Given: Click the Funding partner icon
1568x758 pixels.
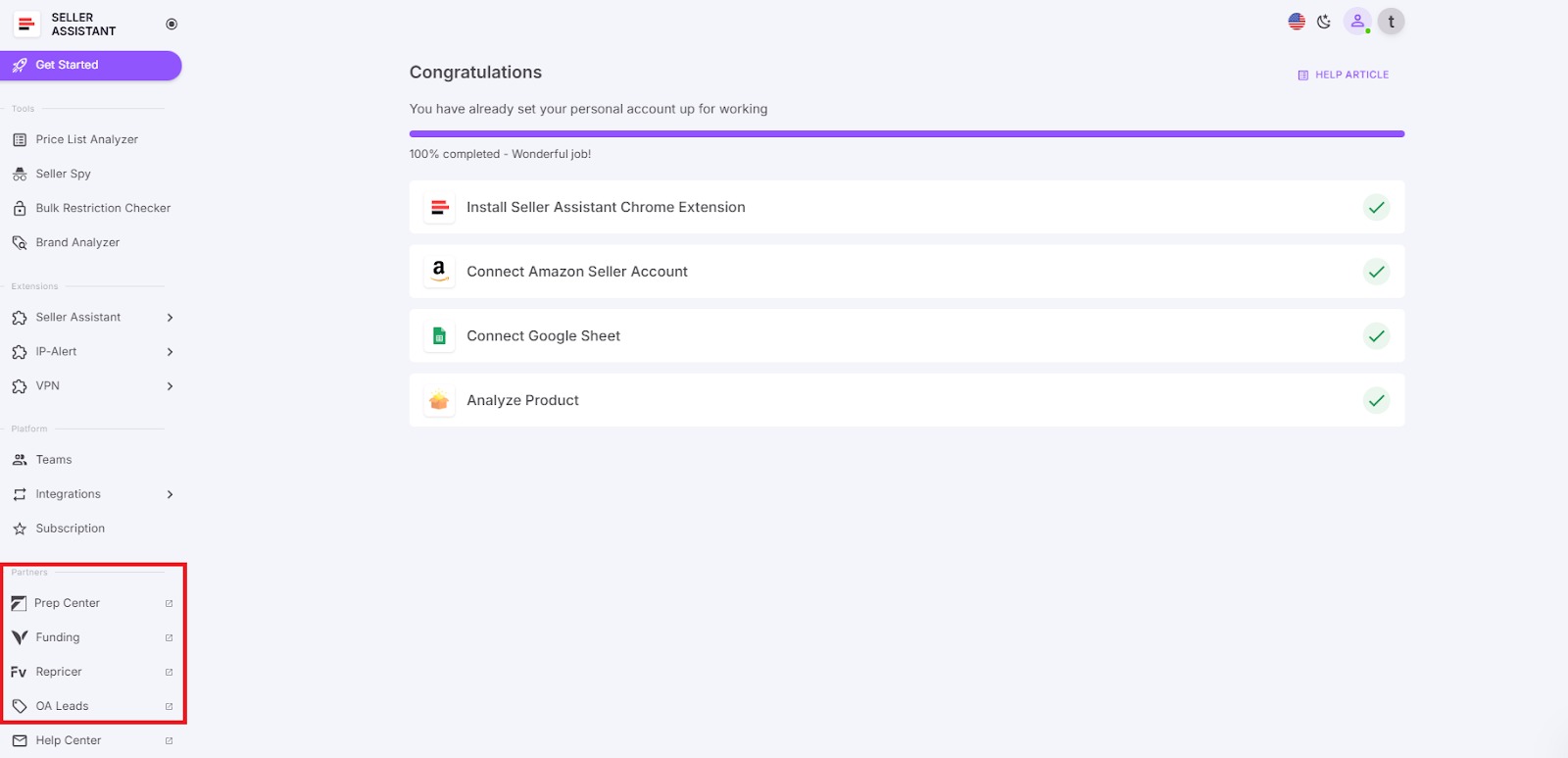Looking at the screenshot, I should coord(20,636).
